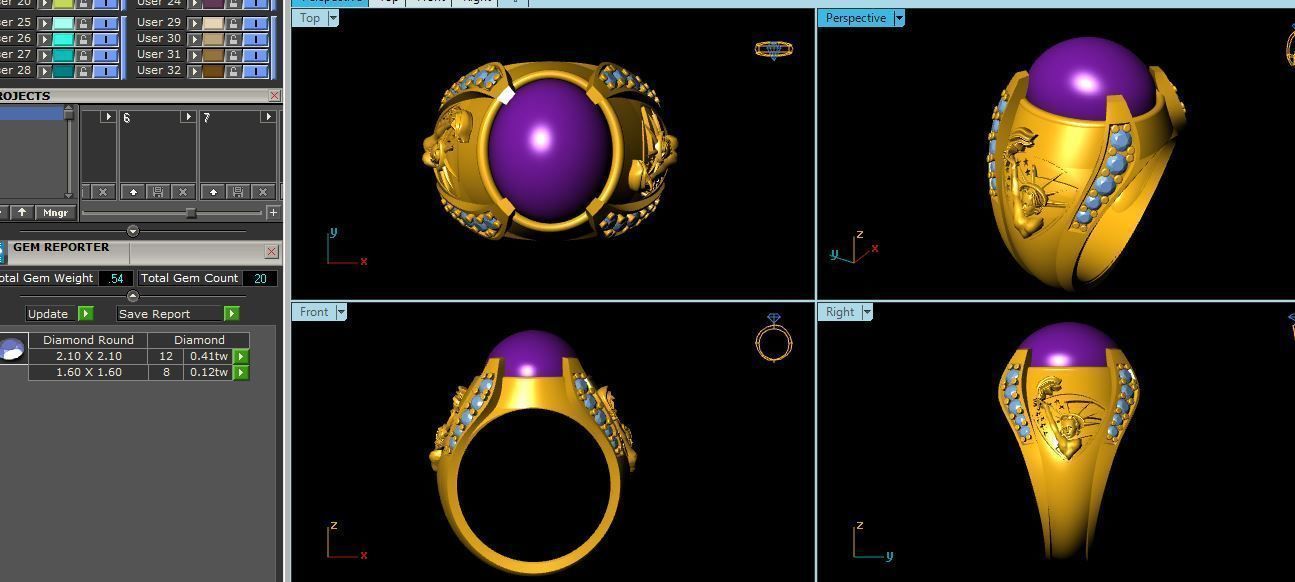Select the Perspective viewport title label
The image size is (1295, 582).
[x=856, y=18]
